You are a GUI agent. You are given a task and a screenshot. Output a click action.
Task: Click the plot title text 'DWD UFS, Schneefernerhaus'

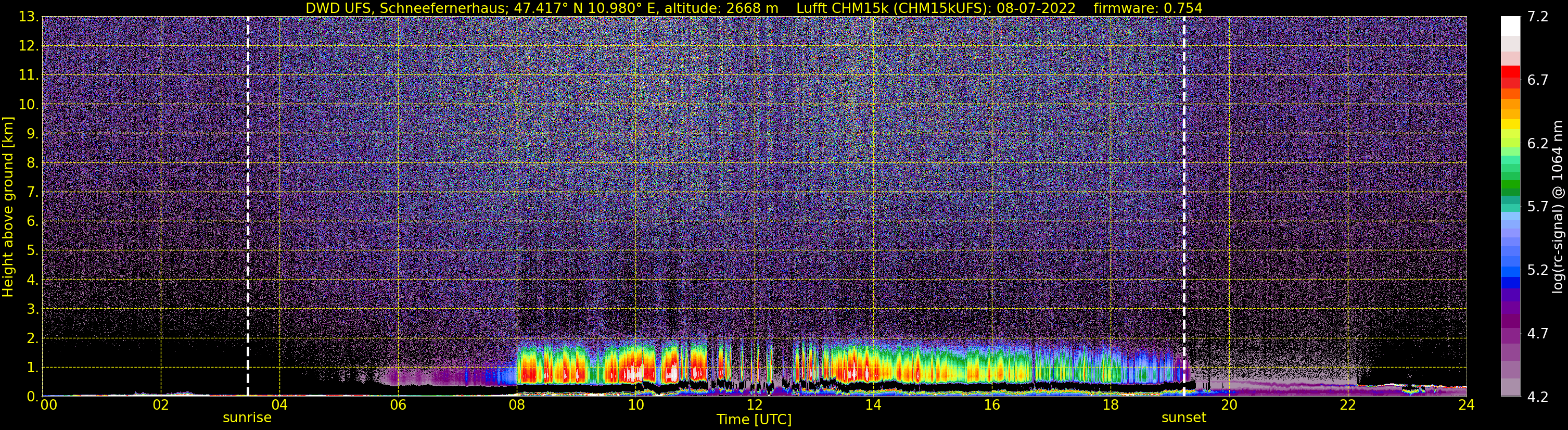click(x=405, y=8)
